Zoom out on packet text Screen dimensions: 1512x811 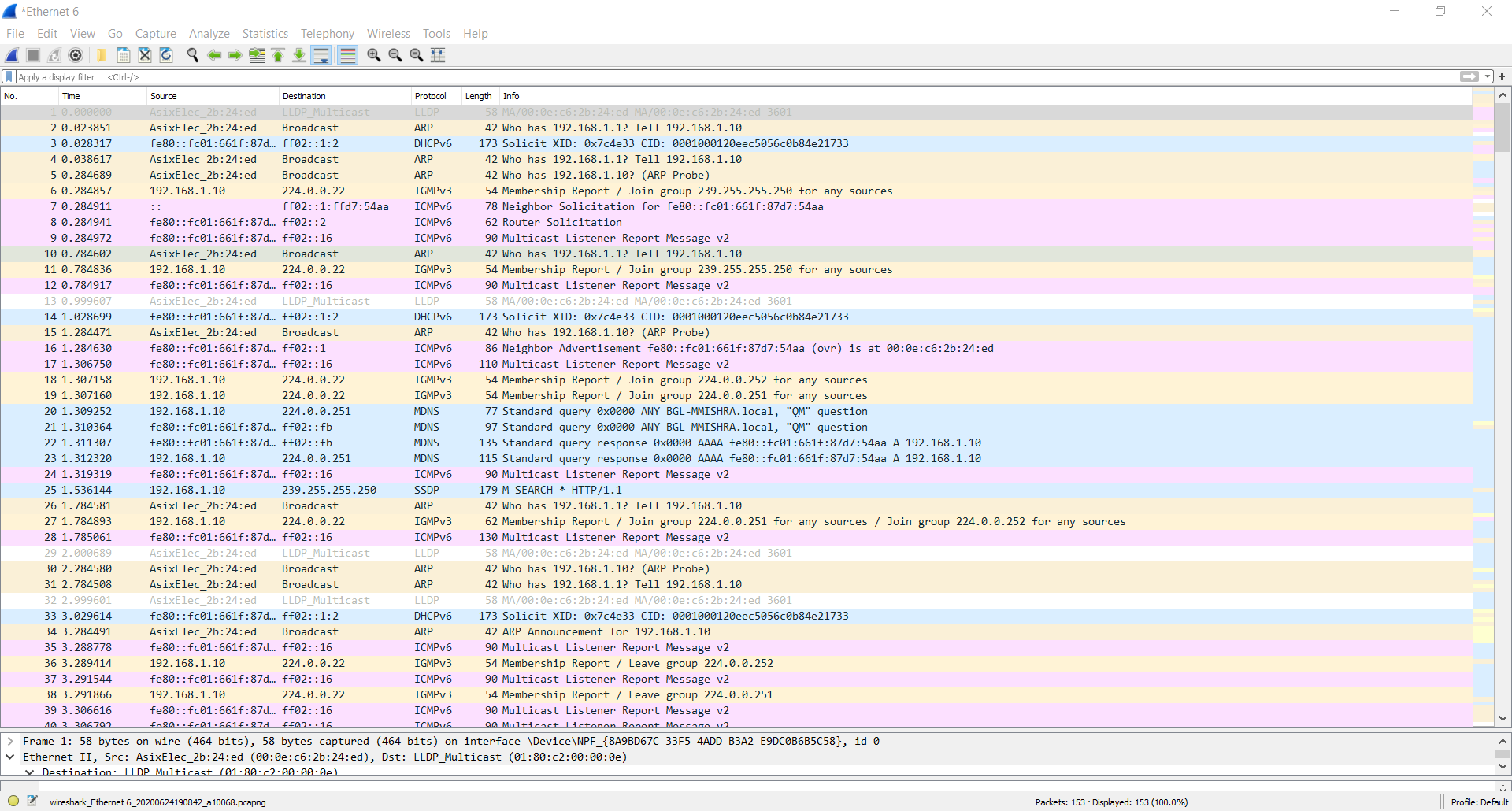point(395,55)
